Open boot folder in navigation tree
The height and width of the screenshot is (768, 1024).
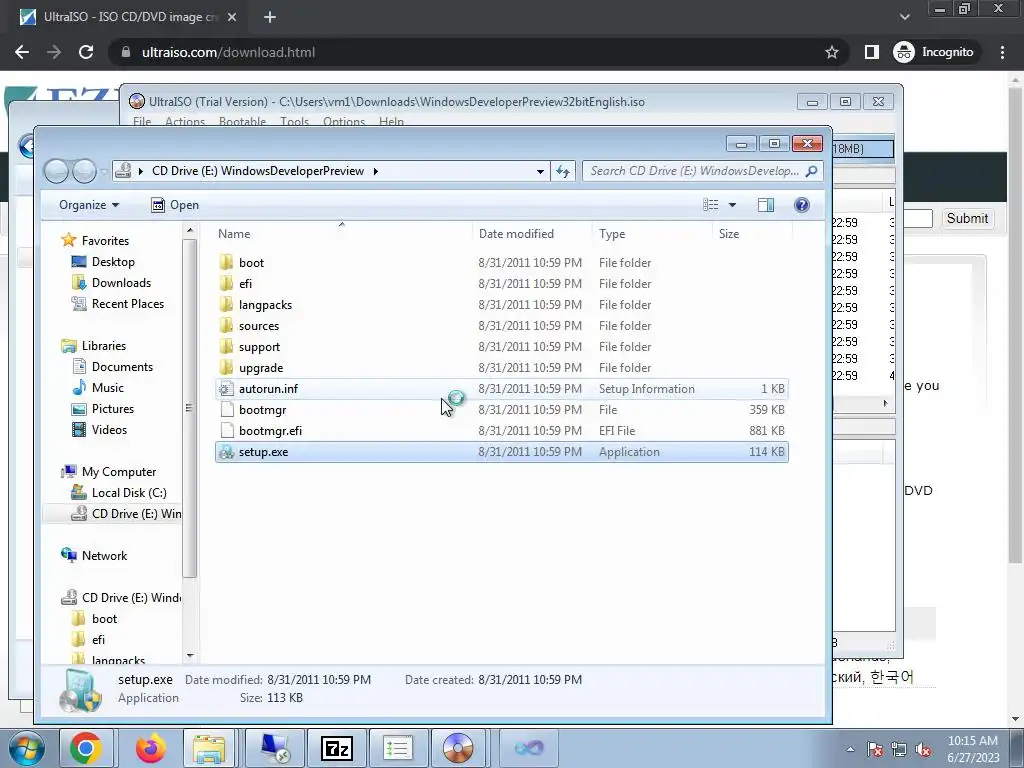(x=104, y=618)
